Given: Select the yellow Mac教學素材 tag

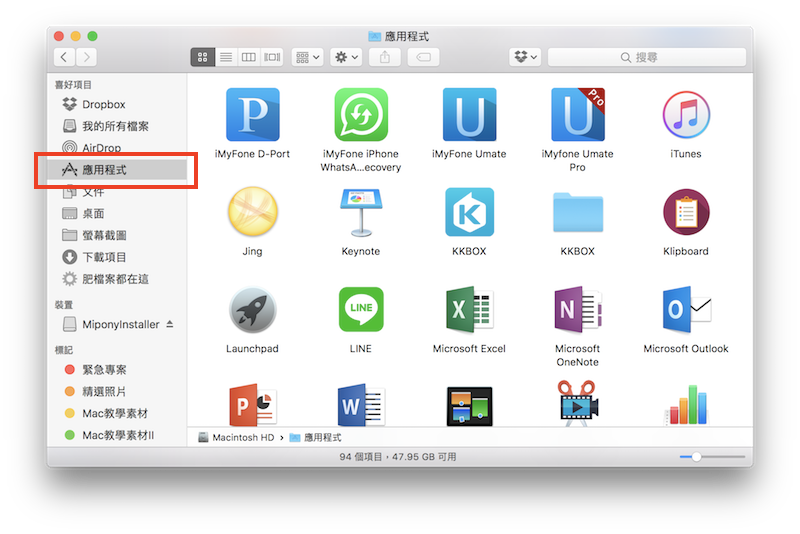Looking at the screenshot, I should point(117,413).
